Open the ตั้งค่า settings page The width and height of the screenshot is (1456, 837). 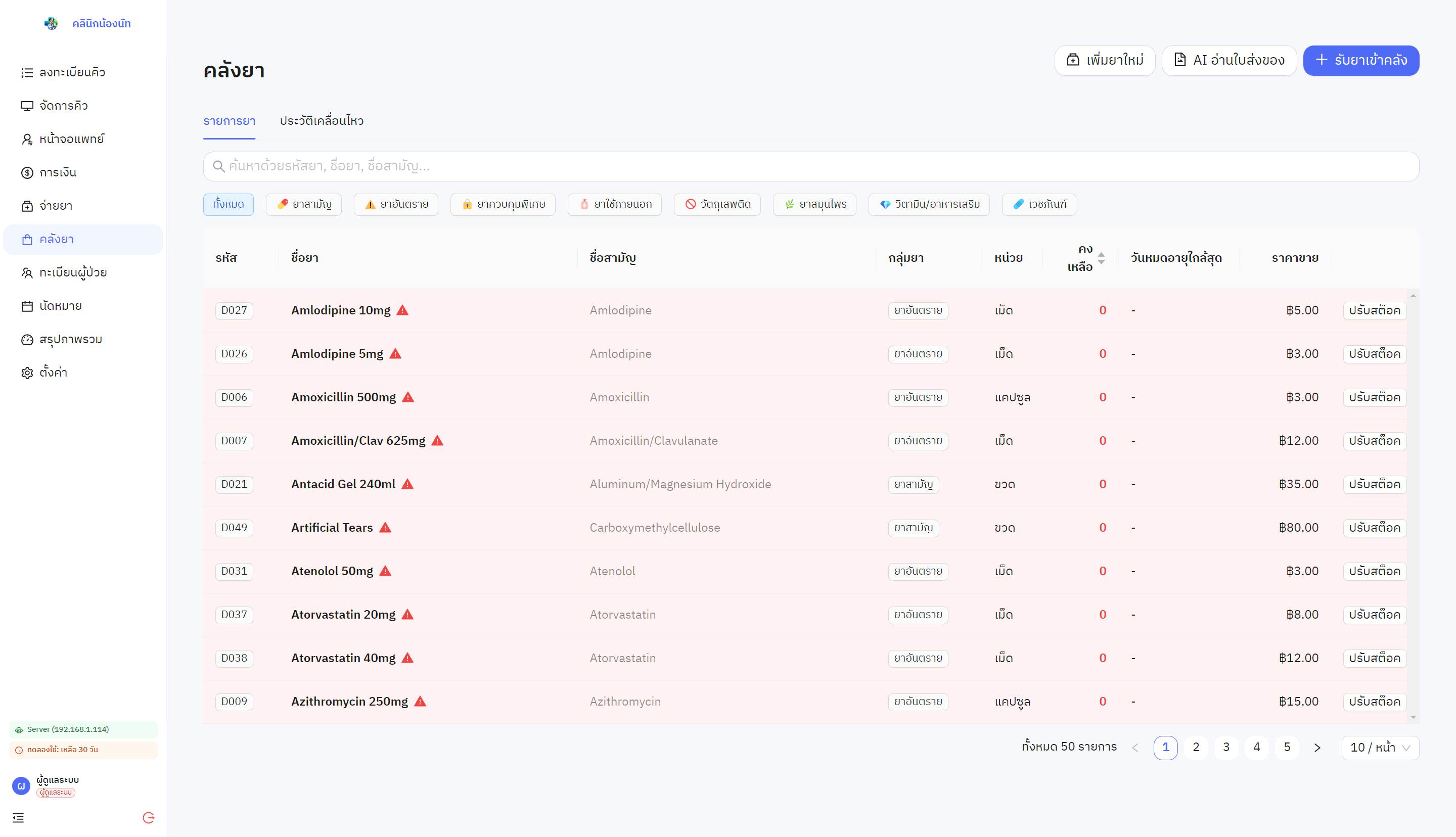pyautogui.click(x=53, y=373)
